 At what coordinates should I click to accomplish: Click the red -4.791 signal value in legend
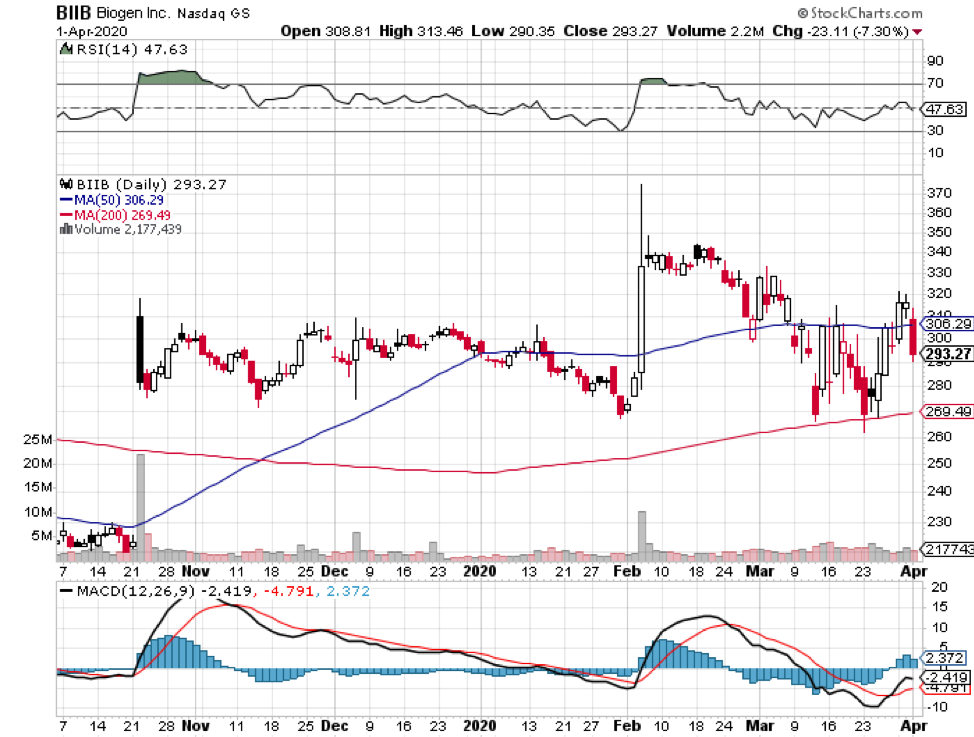coord(289,591)
